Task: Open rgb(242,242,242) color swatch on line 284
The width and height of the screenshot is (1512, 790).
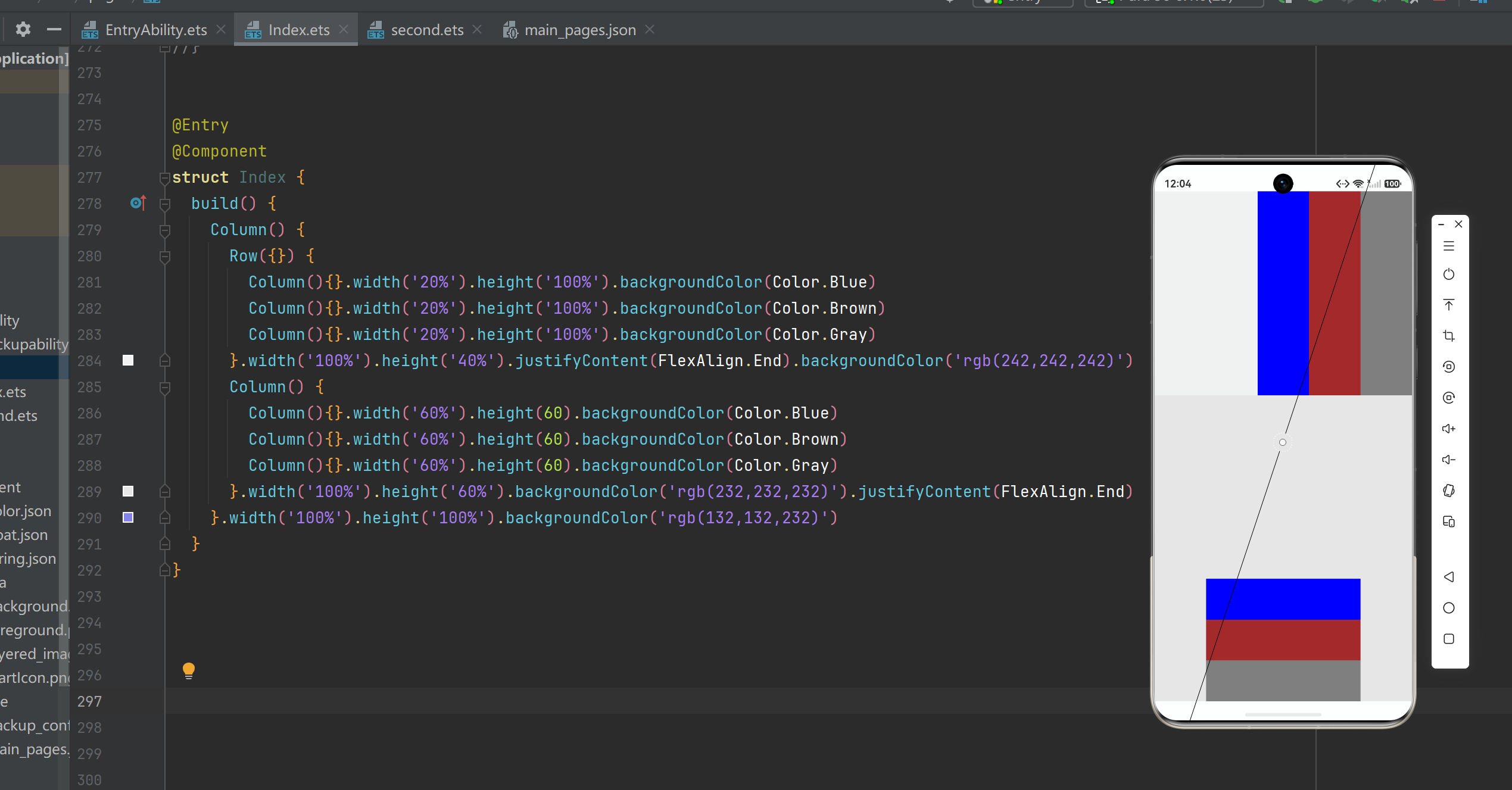Action: point(128,360)
